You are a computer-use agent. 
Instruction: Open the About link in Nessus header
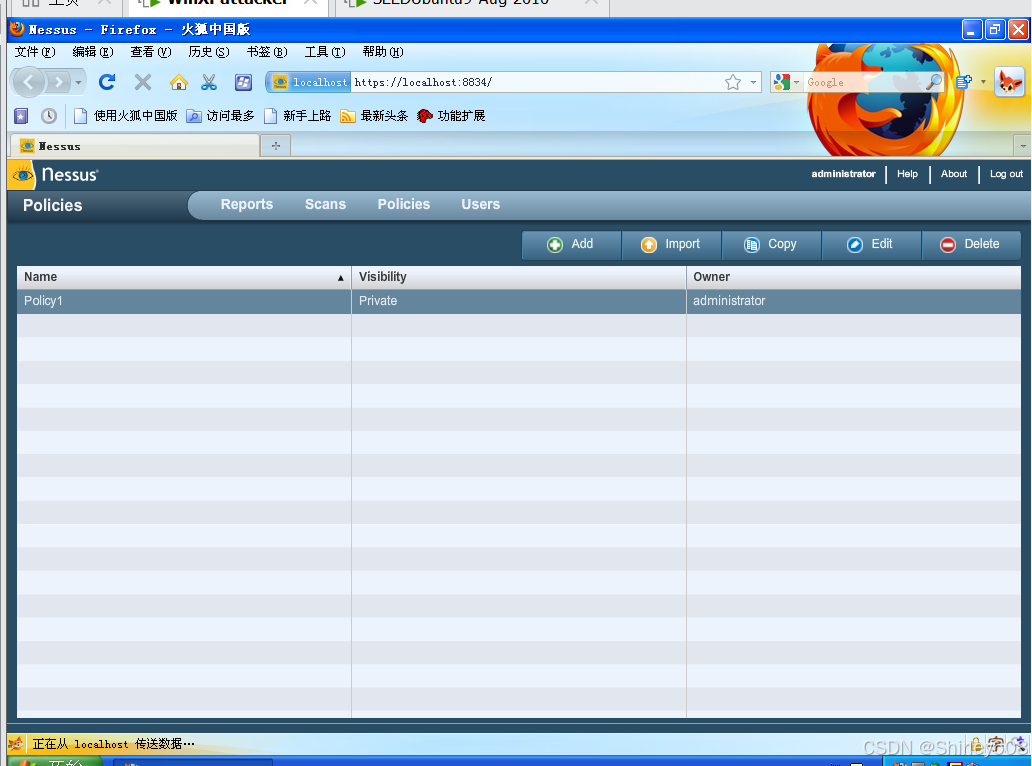point(954,174)
